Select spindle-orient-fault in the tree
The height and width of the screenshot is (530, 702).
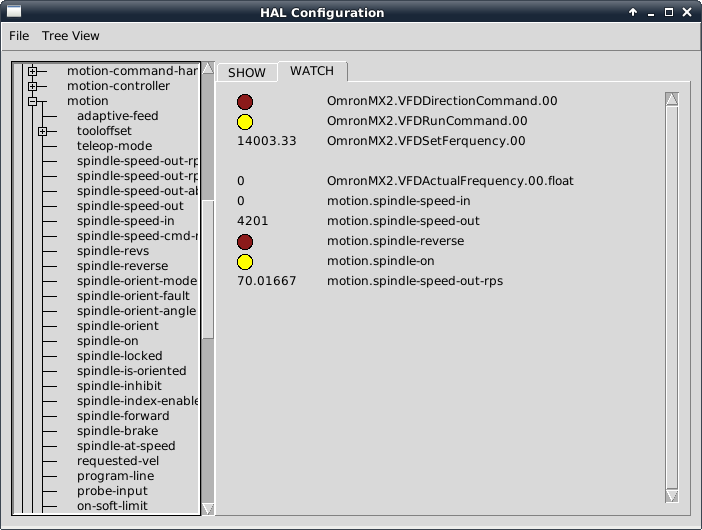click(x=133, y=296)
